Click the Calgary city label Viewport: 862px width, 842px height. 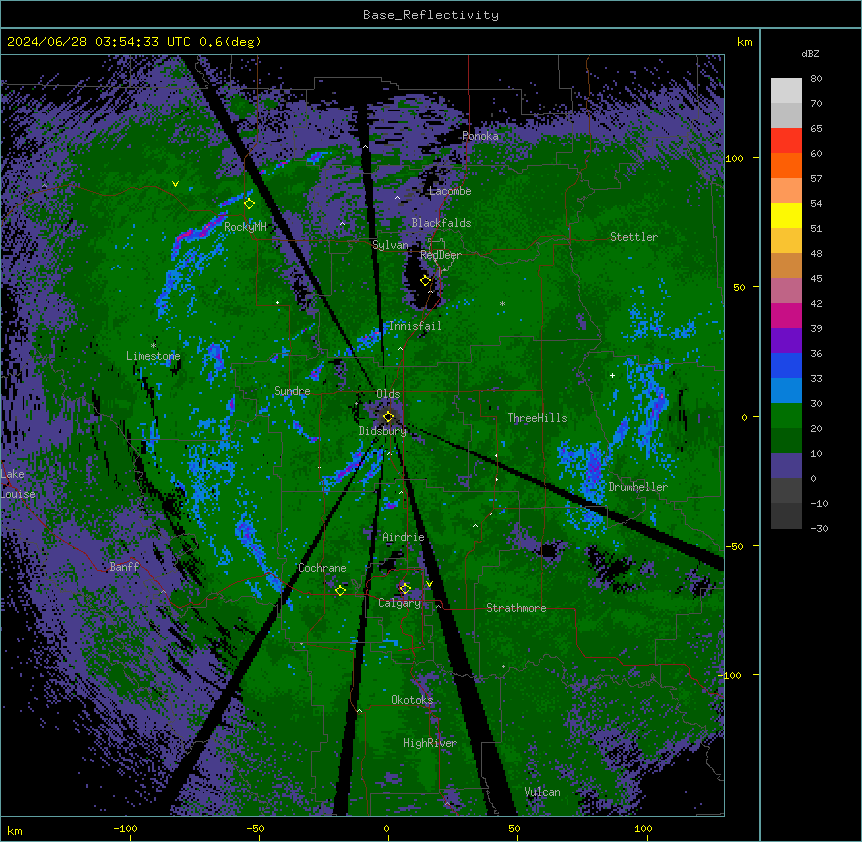tap(399, 603)
